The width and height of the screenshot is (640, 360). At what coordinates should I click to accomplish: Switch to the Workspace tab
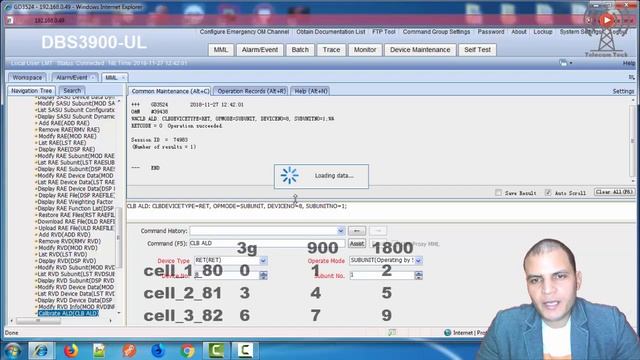(x=27, y=77)
